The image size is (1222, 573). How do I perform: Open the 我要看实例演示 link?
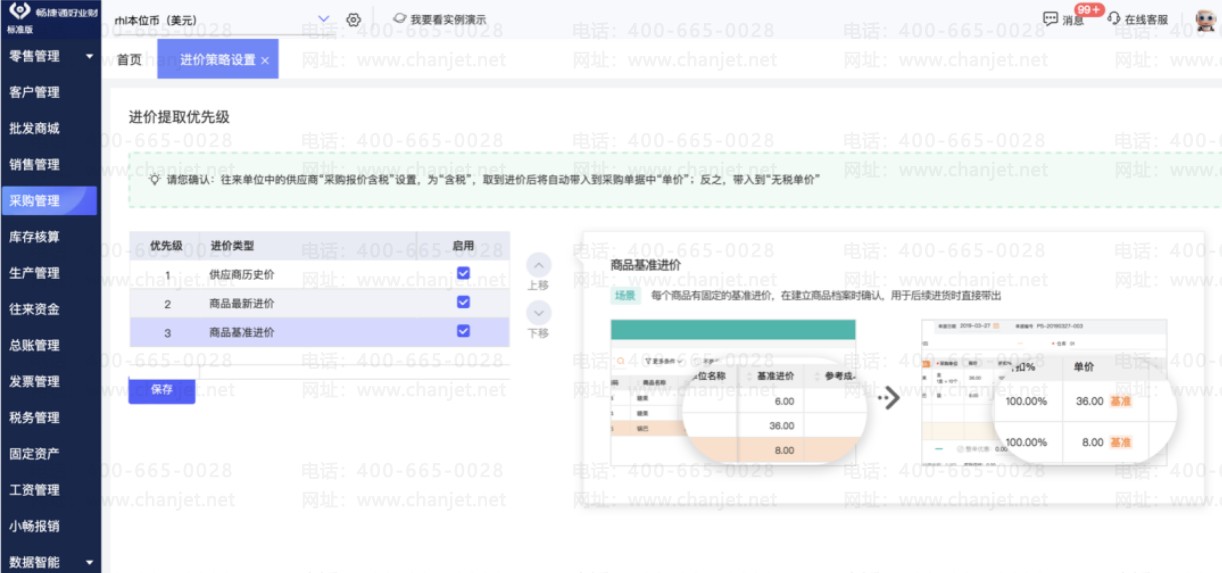coord(448,19)
